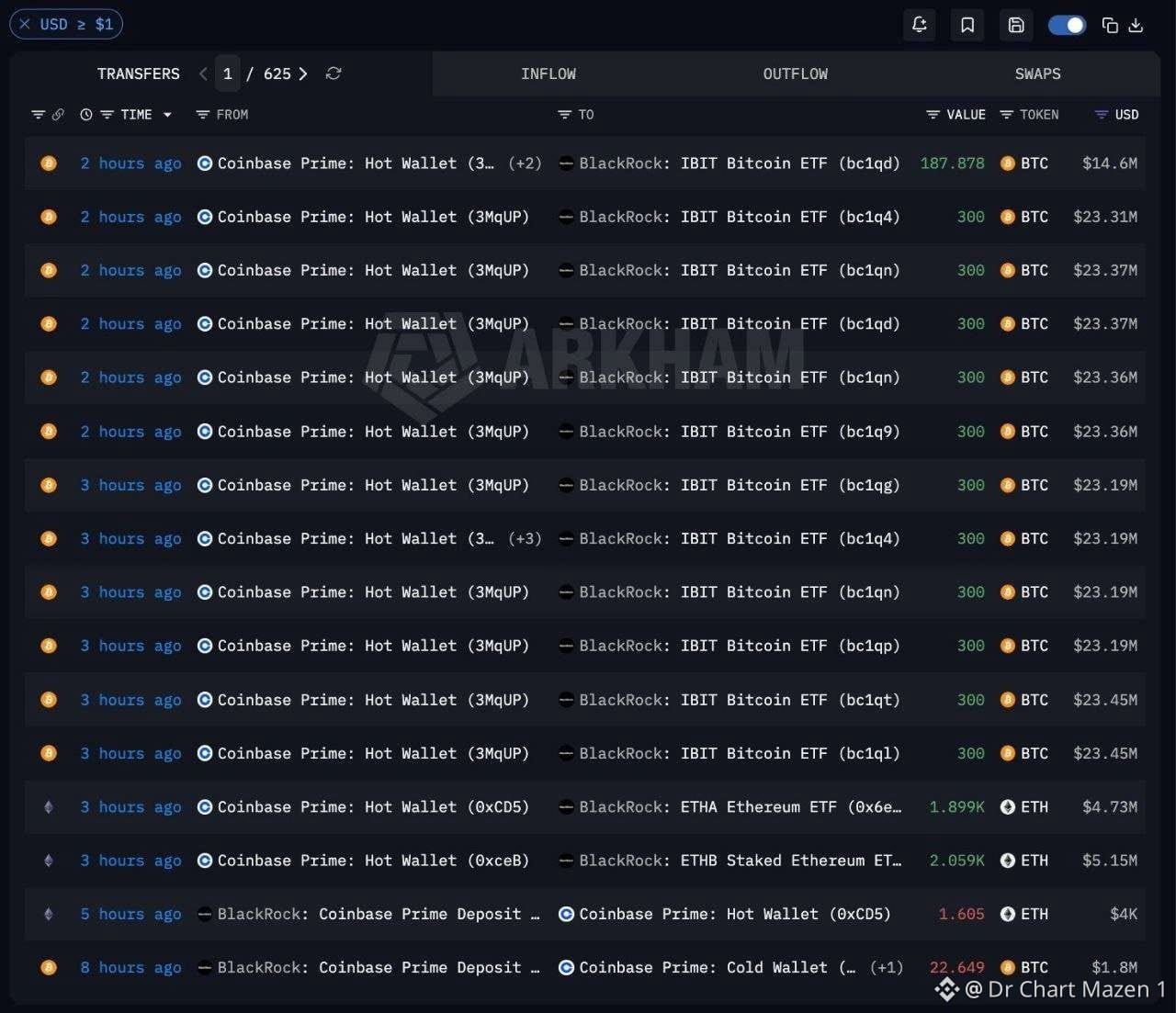Open BlackRock IBIT Bitcoin ETF (bc1ql) address
The width and height of the screenshot is (1176, 1013).
(740, 753)
